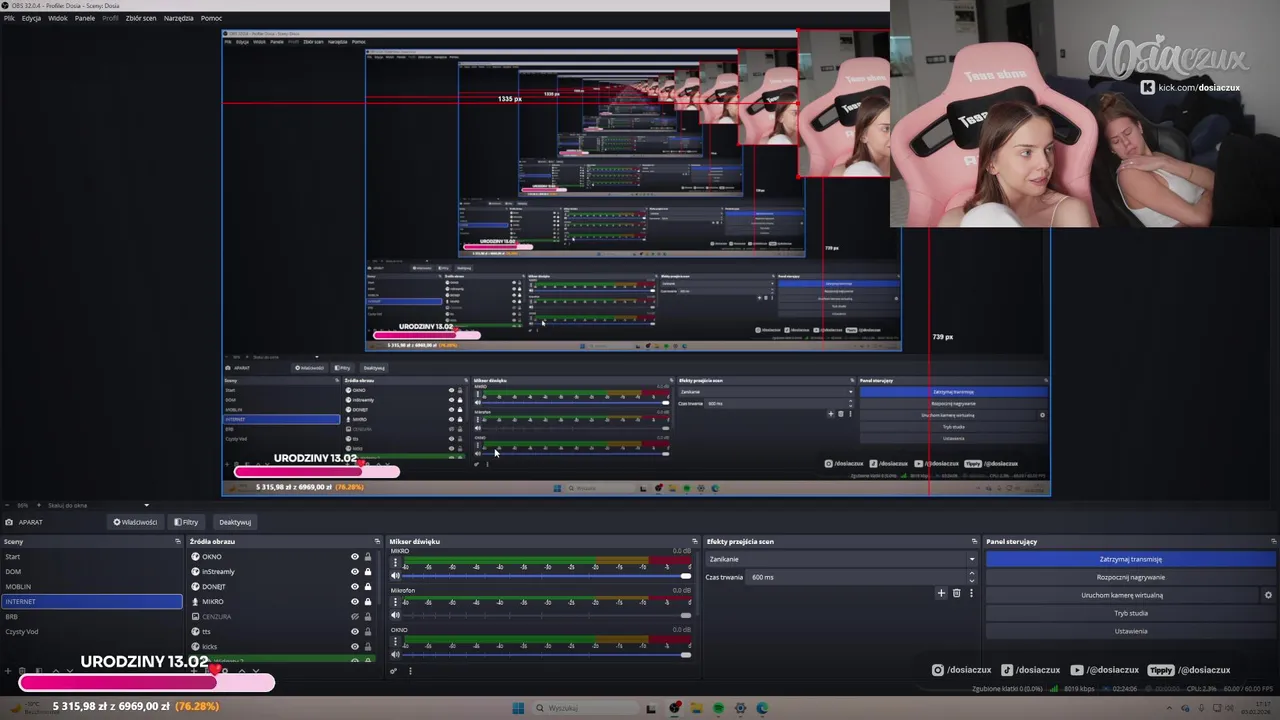Open audio mixer menu three dots
1280x720 pixels.
tap(410, 671)
